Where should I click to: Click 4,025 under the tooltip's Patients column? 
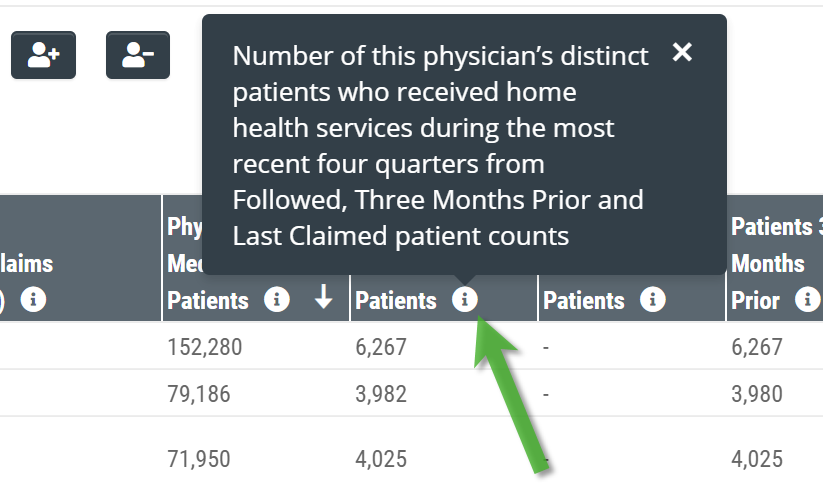[381, 459]
